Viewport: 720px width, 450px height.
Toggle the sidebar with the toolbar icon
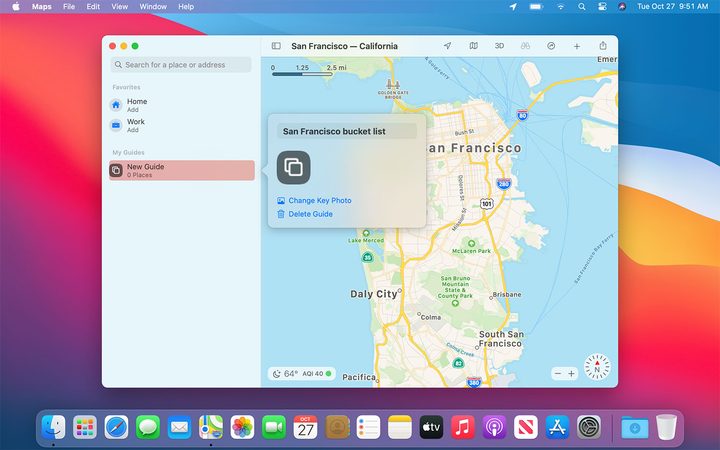point(276,46)
